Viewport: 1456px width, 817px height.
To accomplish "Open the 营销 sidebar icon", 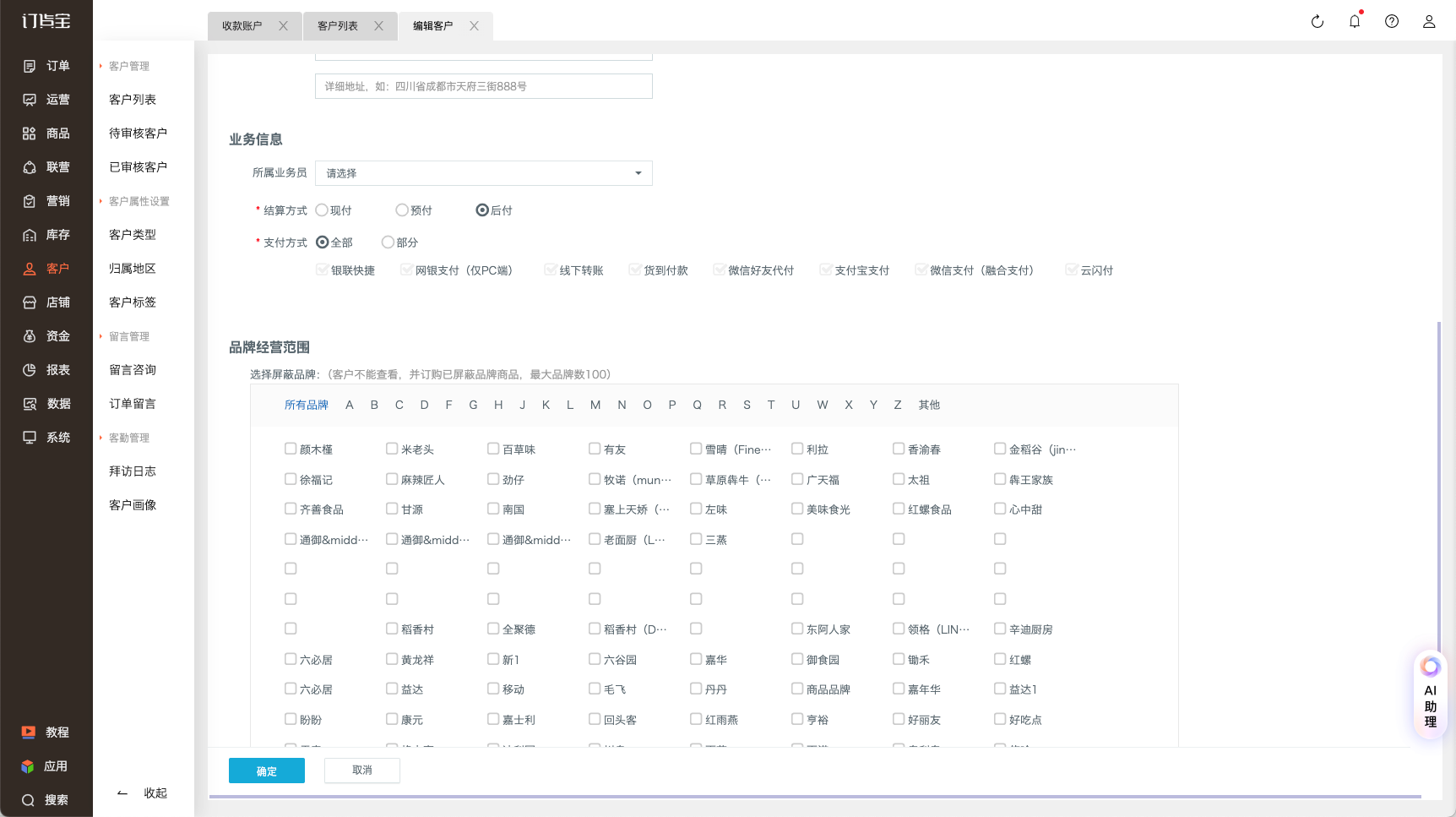I will pos(30,201).
